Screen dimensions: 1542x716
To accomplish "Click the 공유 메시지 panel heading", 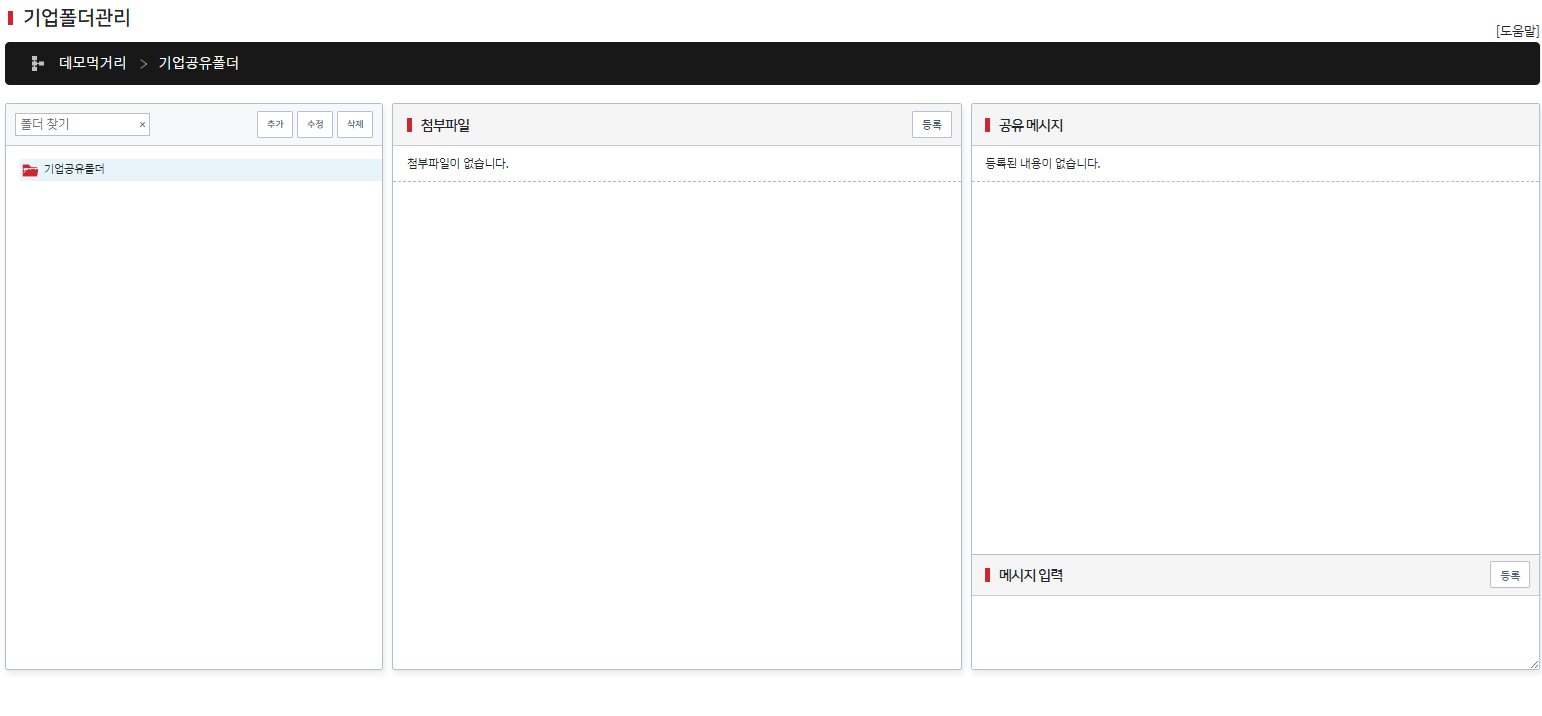I will (1030, 125).
